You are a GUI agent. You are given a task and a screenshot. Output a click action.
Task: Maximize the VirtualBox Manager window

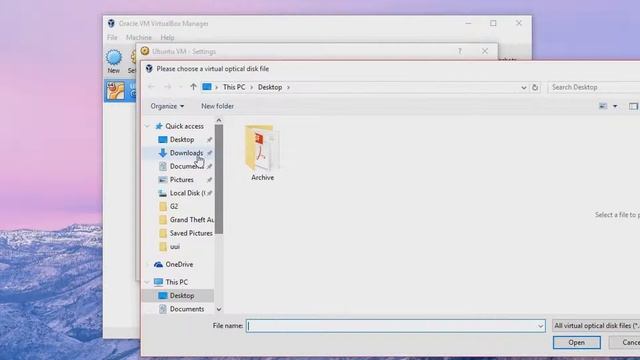493,23
